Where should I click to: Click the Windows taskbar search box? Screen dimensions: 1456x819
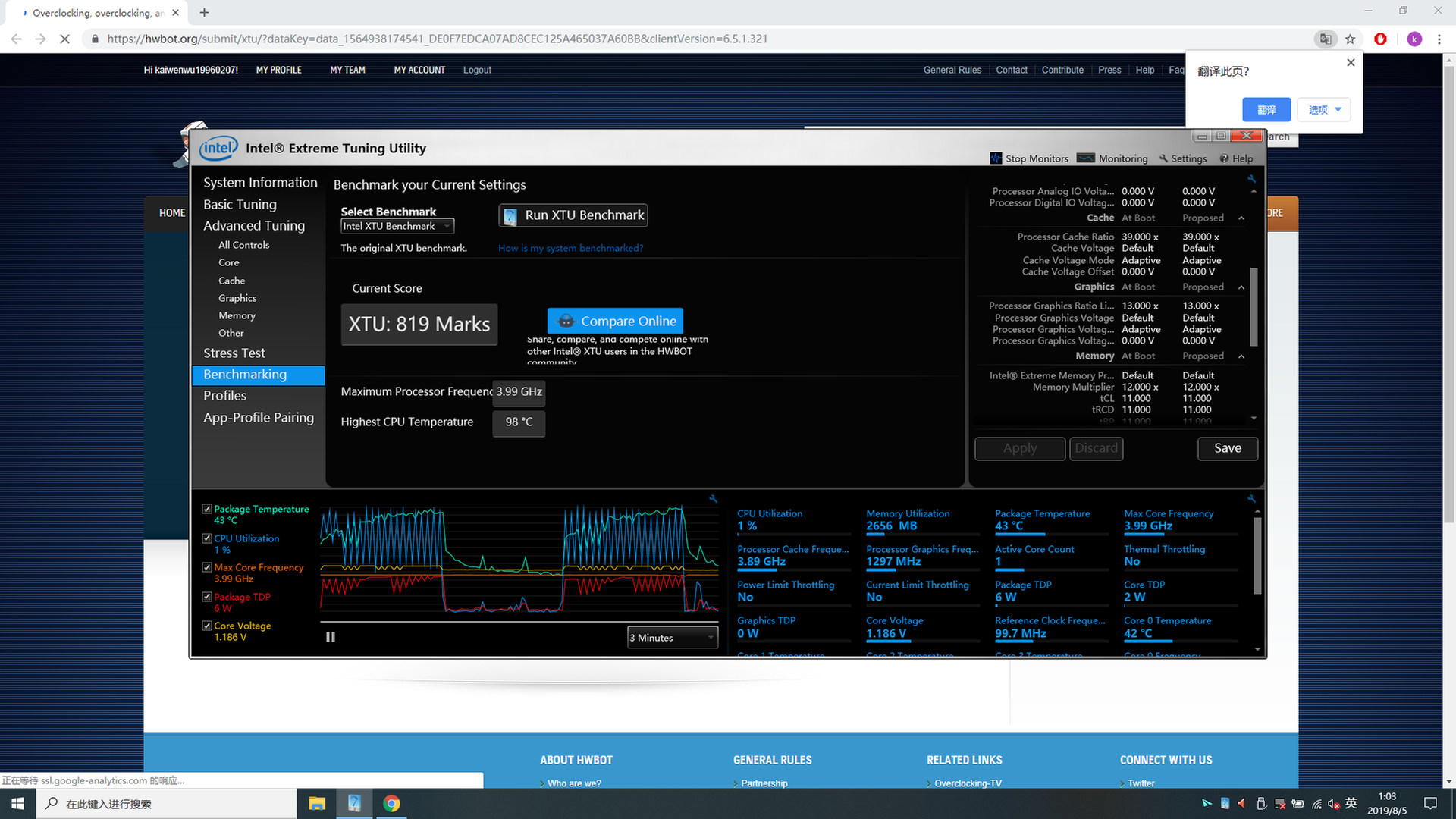pyautogui.click(x=167, y=804)
